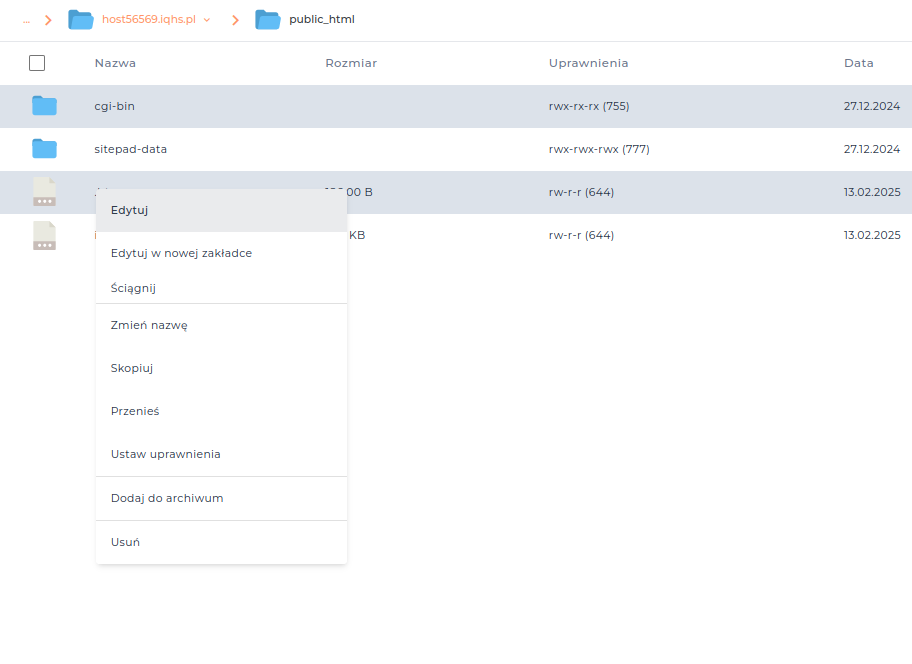
Task: Click the sitepad-data folder icon
Action: pyautogui.click(x=44, y=149)
